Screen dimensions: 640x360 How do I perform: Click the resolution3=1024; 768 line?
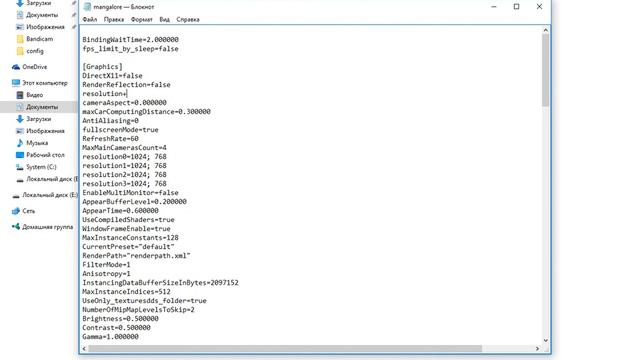124,184
